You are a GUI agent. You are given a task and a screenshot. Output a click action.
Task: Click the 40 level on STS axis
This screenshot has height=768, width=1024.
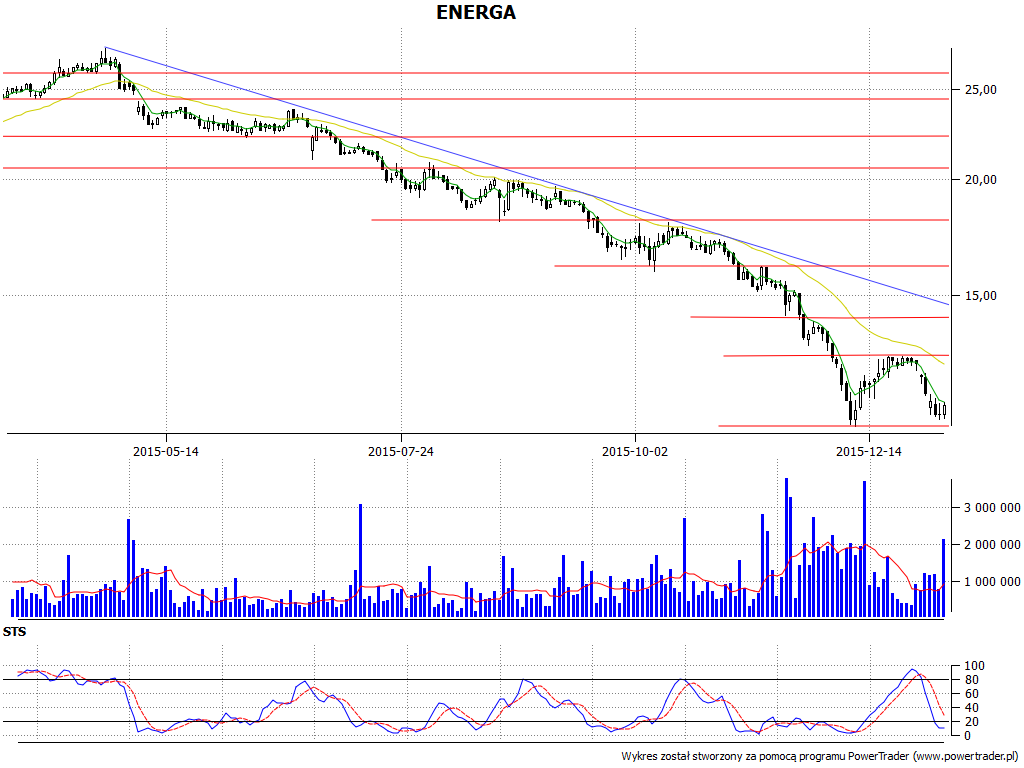pyautogui.click(x=971, y=708)
